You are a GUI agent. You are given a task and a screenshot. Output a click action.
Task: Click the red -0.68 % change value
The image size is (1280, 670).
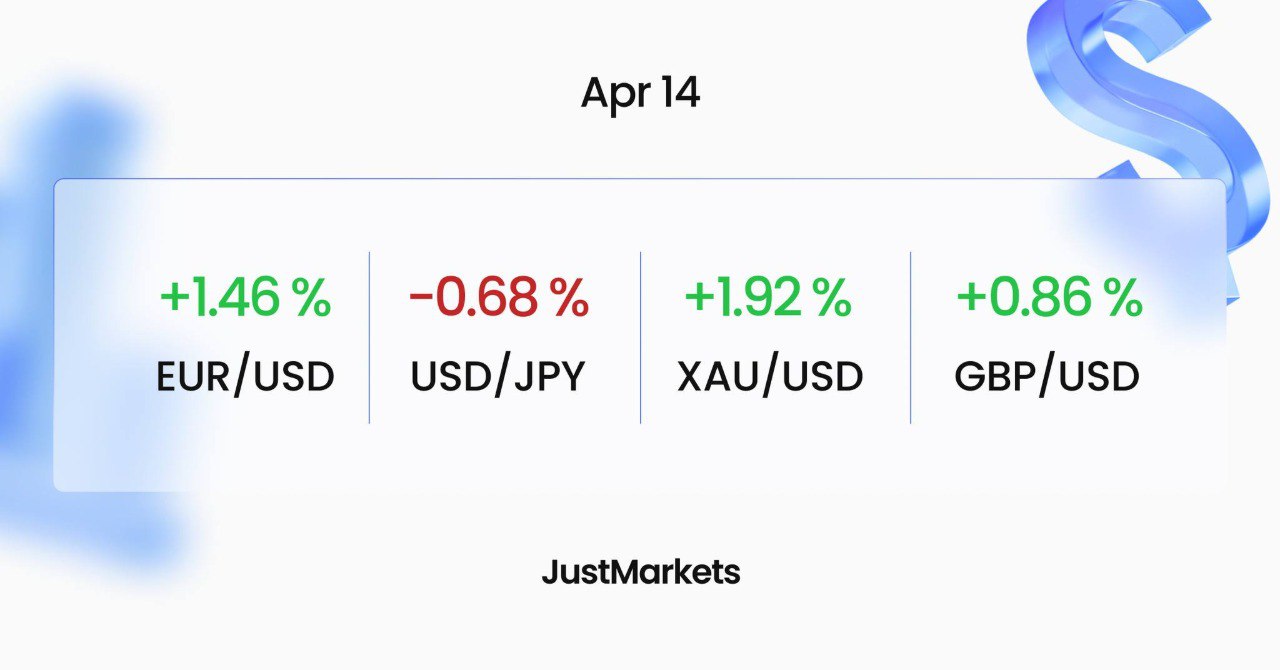tap(498, 298)
